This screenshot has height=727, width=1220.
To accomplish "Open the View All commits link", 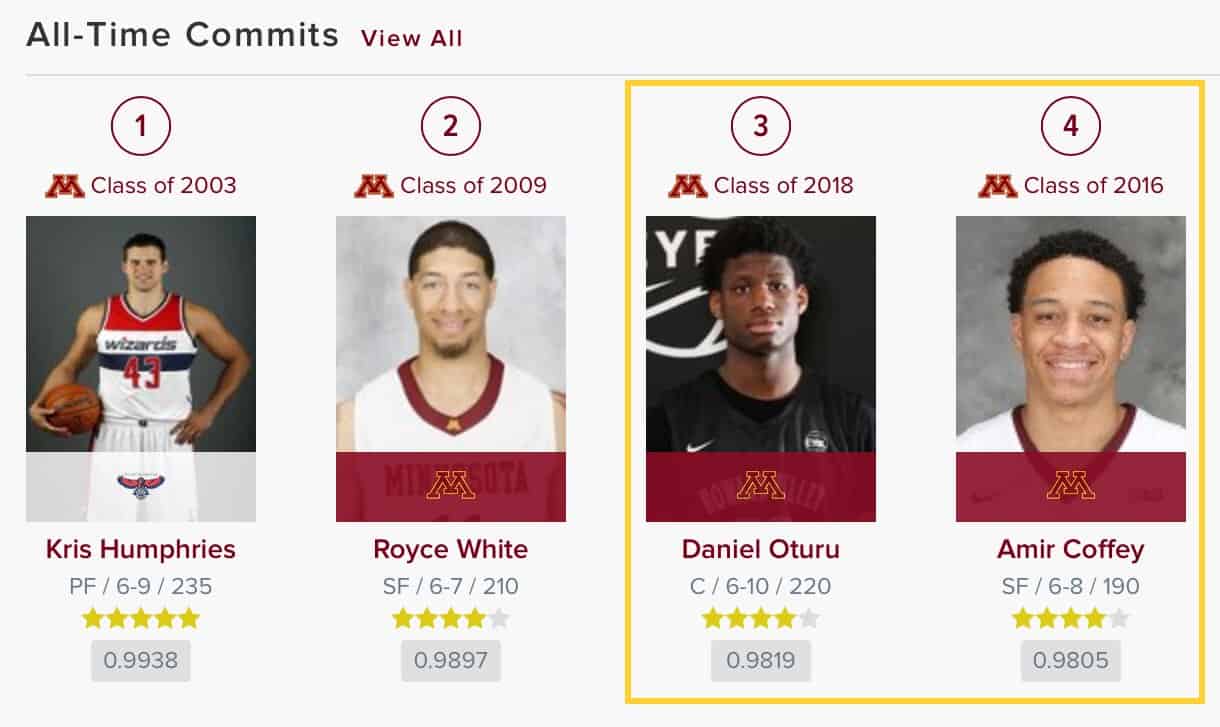I will tap(411, 38).
